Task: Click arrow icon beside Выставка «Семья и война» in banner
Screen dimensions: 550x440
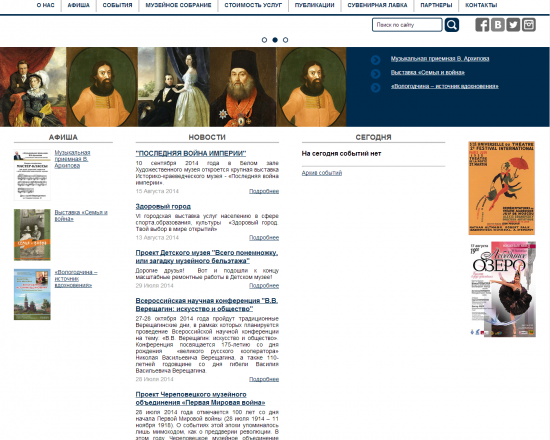Action: 375,74
